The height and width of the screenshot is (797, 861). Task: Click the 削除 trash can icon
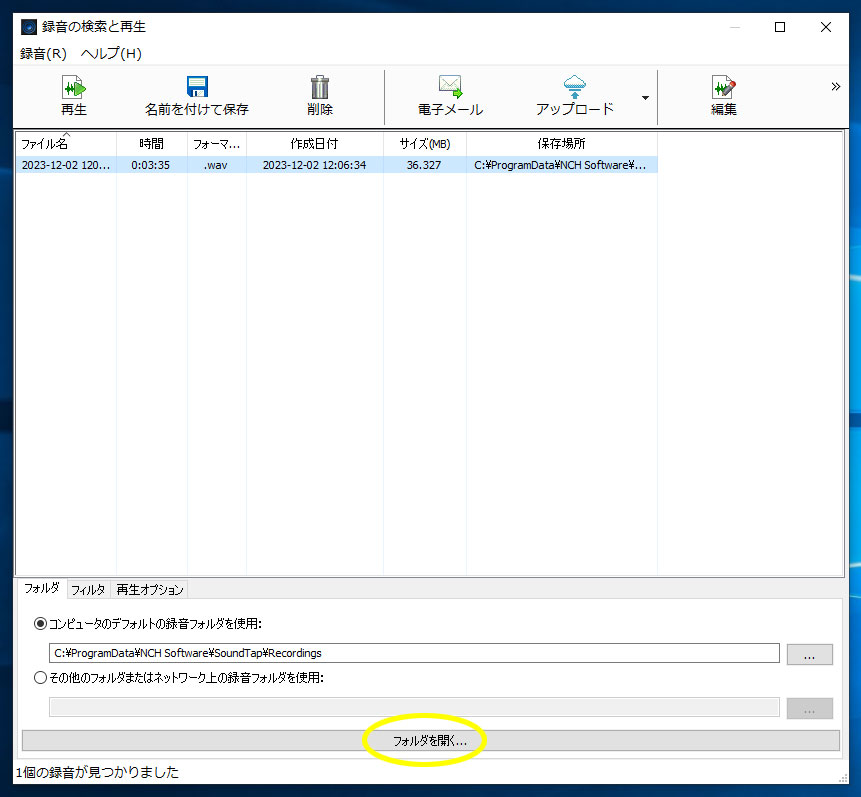coord(320,87)
